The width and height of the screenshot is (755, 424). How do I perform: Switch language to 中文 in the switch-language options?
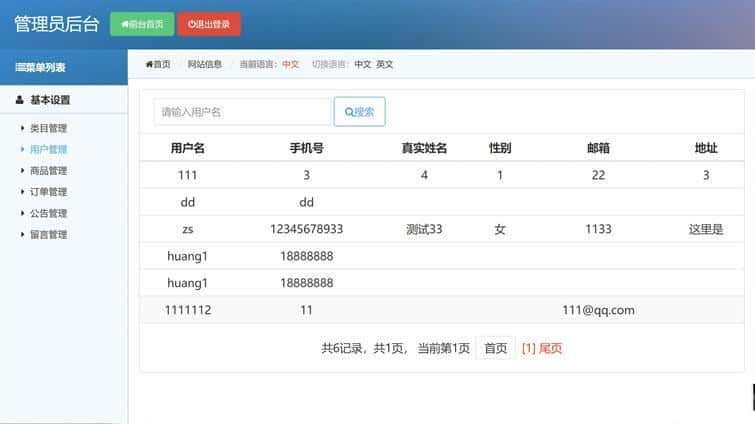pyautogui.click(x=363, y=64)
